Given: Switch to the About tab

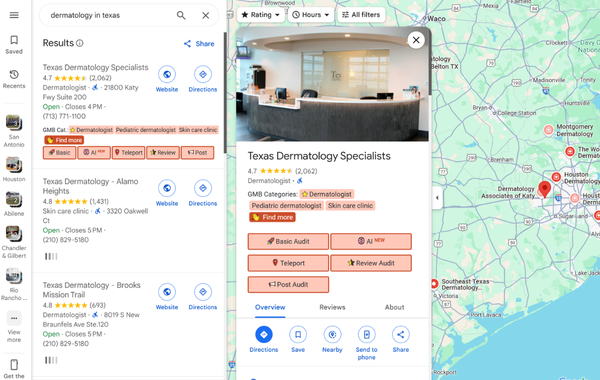Looking at the screenshot, I should click(x=395, y=307).
